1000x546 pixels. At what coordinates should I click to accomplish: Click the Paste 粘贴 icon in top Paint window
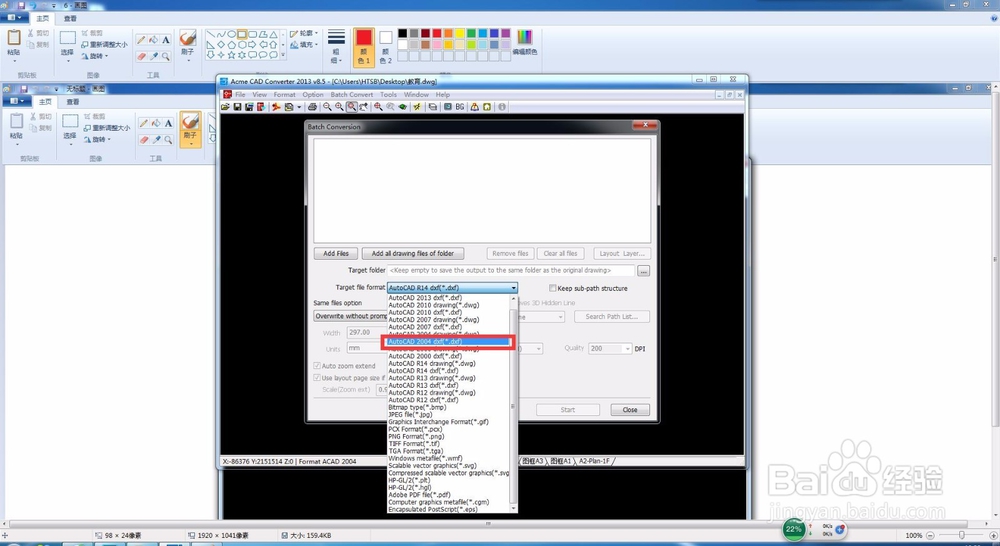tap(13, 38)
